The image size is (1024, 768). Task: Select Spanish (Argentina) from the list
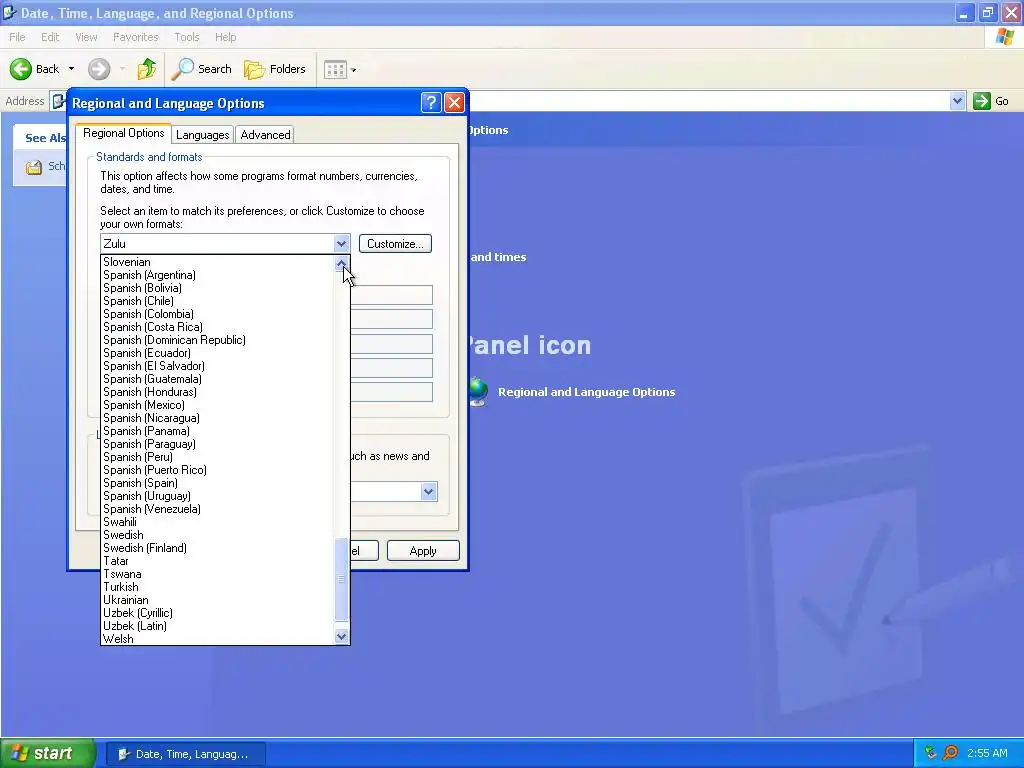coord(217,275)
